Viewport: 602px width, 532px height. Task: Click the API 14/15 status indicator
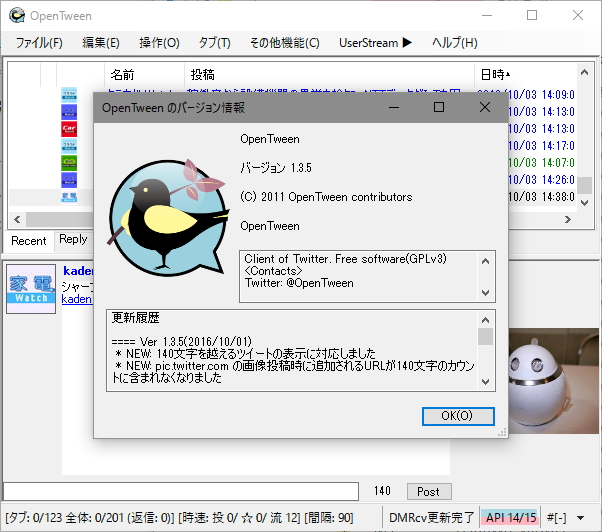click(x=511, y=518)
